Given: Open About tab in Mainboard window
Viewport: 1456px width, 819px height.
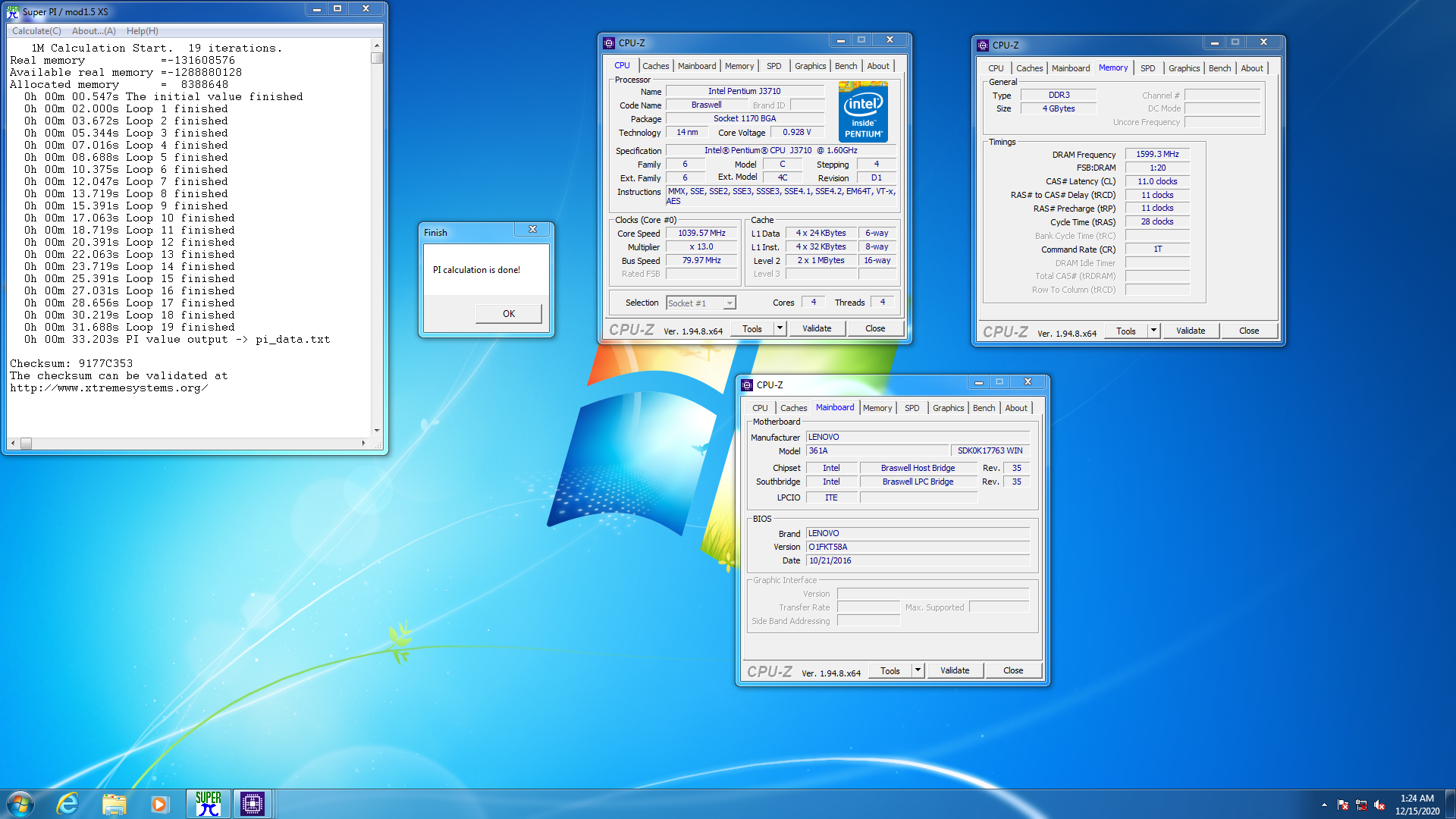Looking at the screenshot, I should coord(1016,408).
